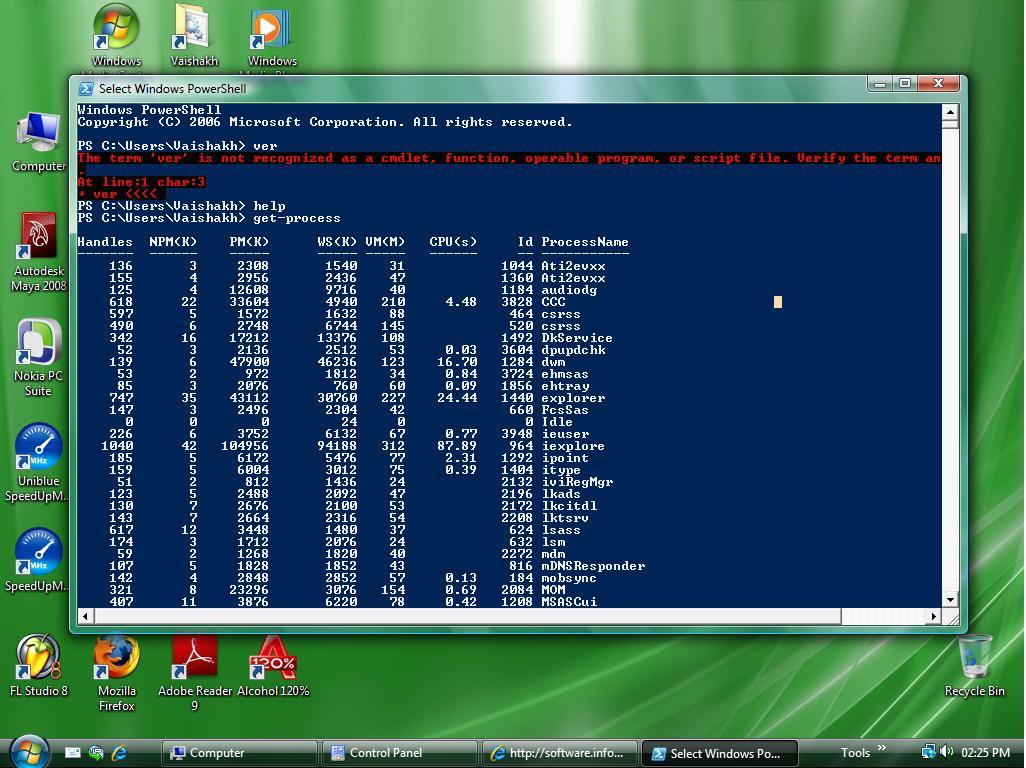Close the PowerShell window

[938, 83]
